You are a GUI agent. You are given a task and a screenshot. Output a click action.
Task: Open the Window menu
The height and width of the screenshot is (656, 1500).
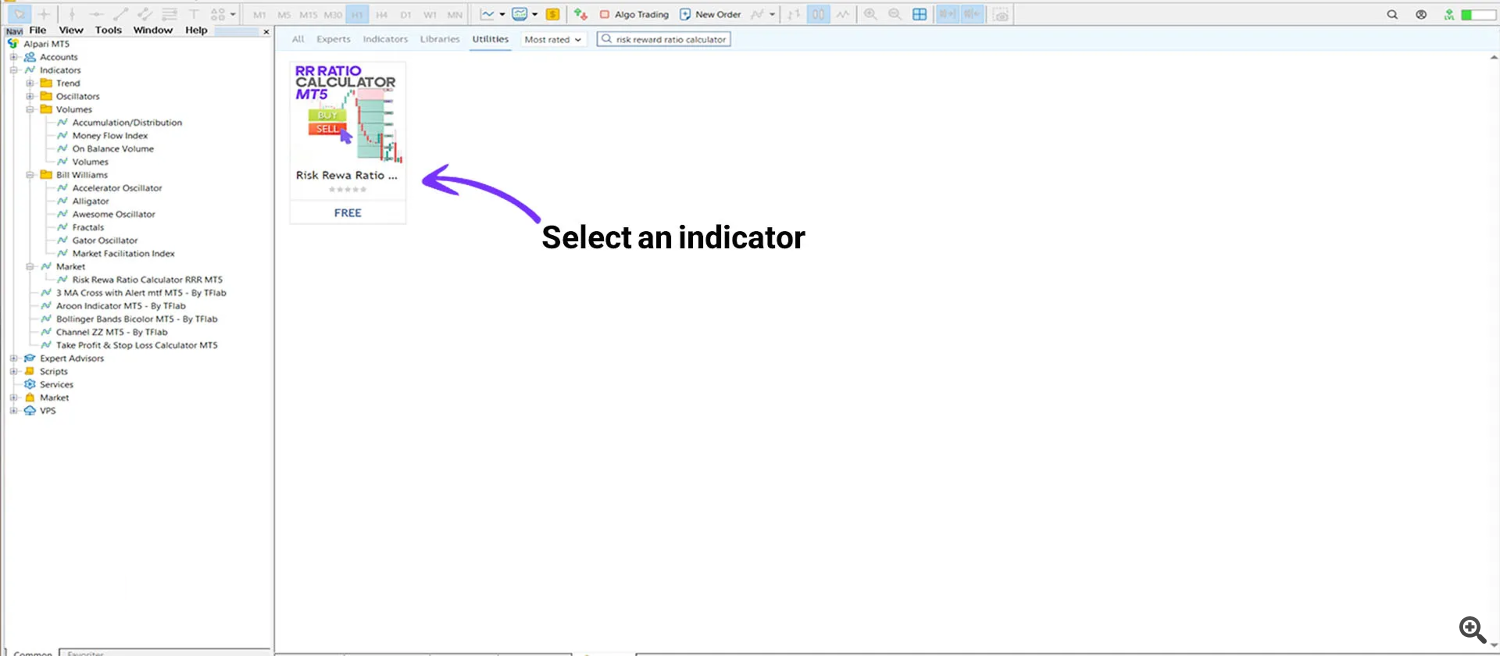click(153, 30)
